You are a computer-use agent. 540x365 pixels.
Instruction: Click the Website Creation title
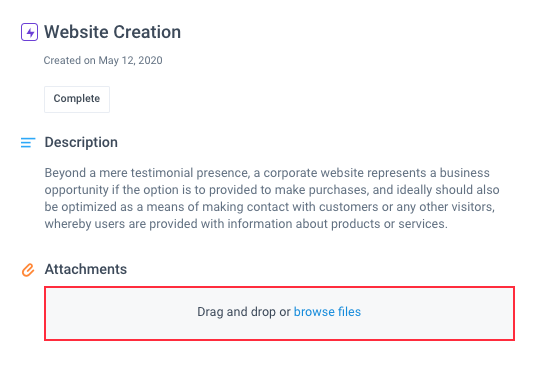pos(112,32)
